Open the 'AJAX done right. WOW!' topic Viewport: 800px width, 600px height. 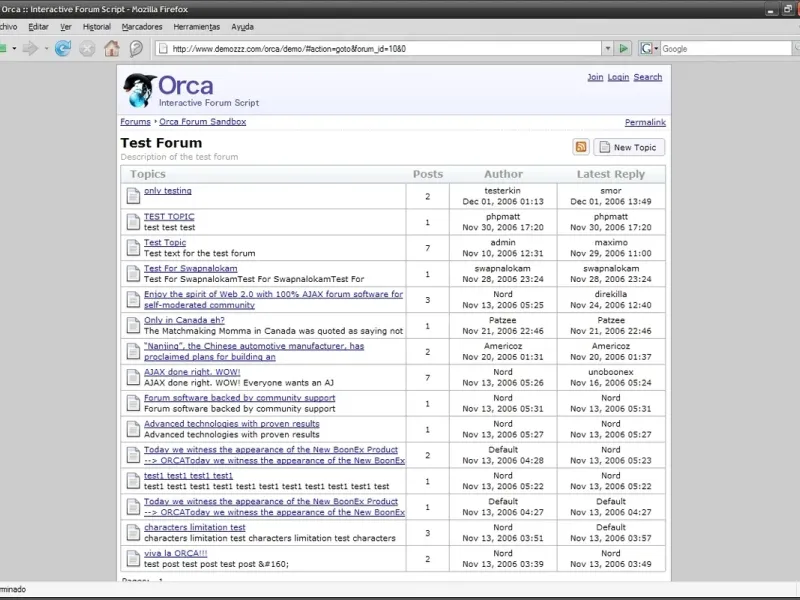tap(192, 372)
